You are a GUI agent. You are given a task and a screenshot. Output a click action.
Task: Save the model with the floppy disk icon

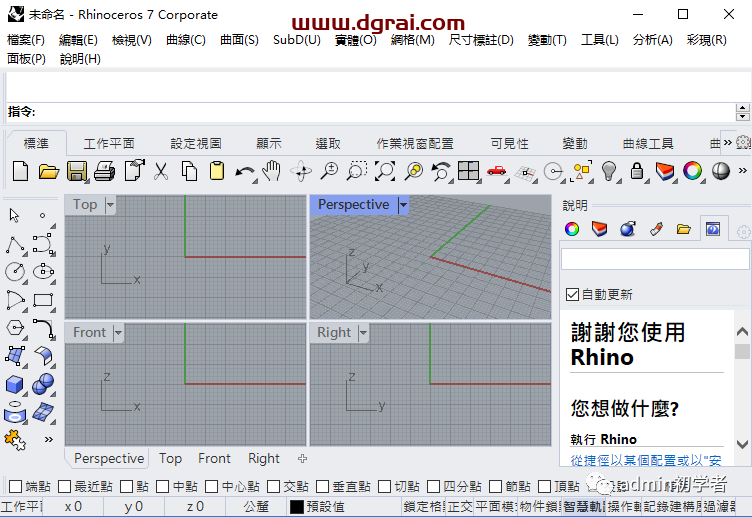(77, 171)
